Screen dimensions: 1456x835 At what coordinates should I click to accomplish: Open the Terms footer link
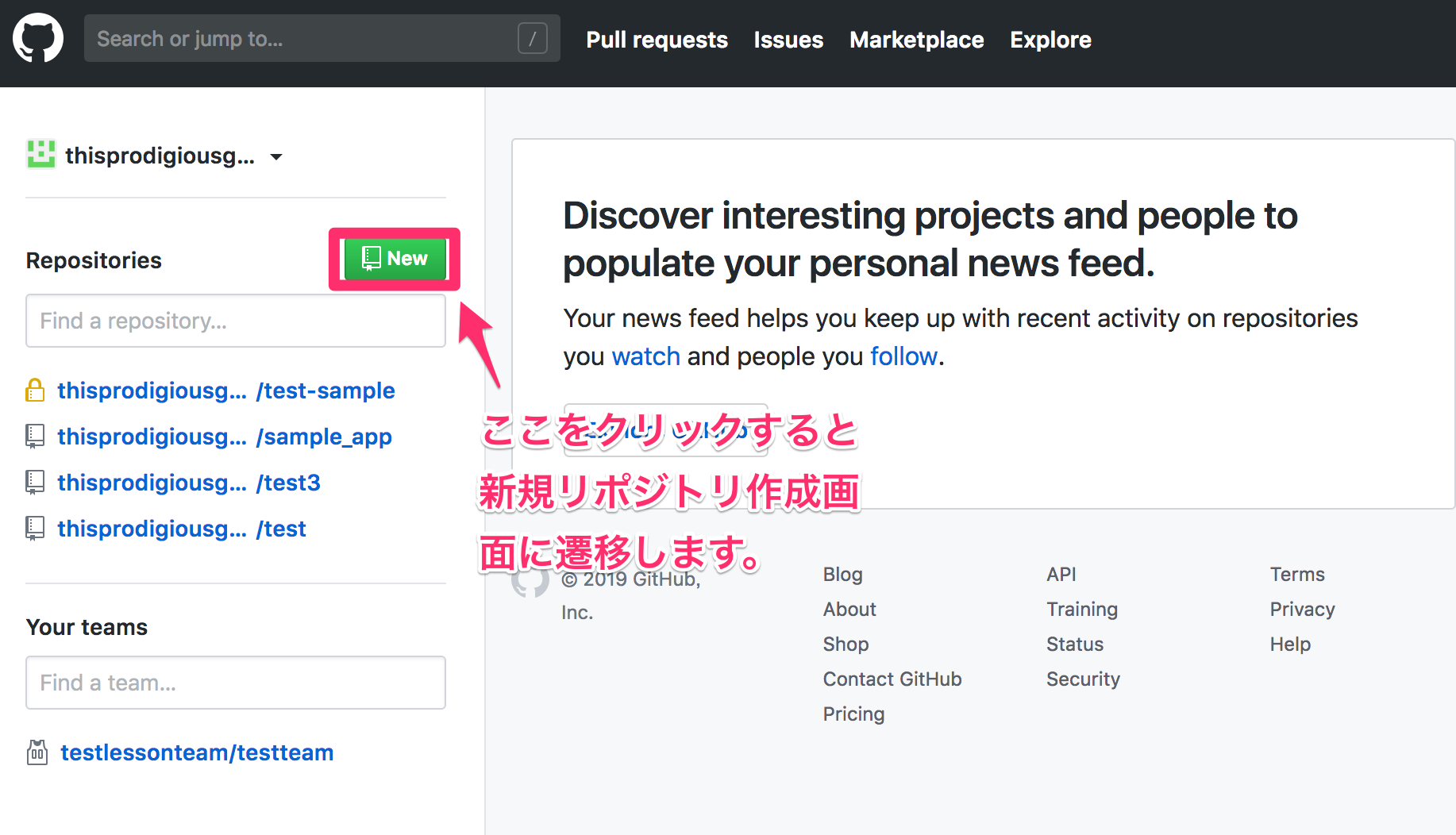pos(1297,574)
